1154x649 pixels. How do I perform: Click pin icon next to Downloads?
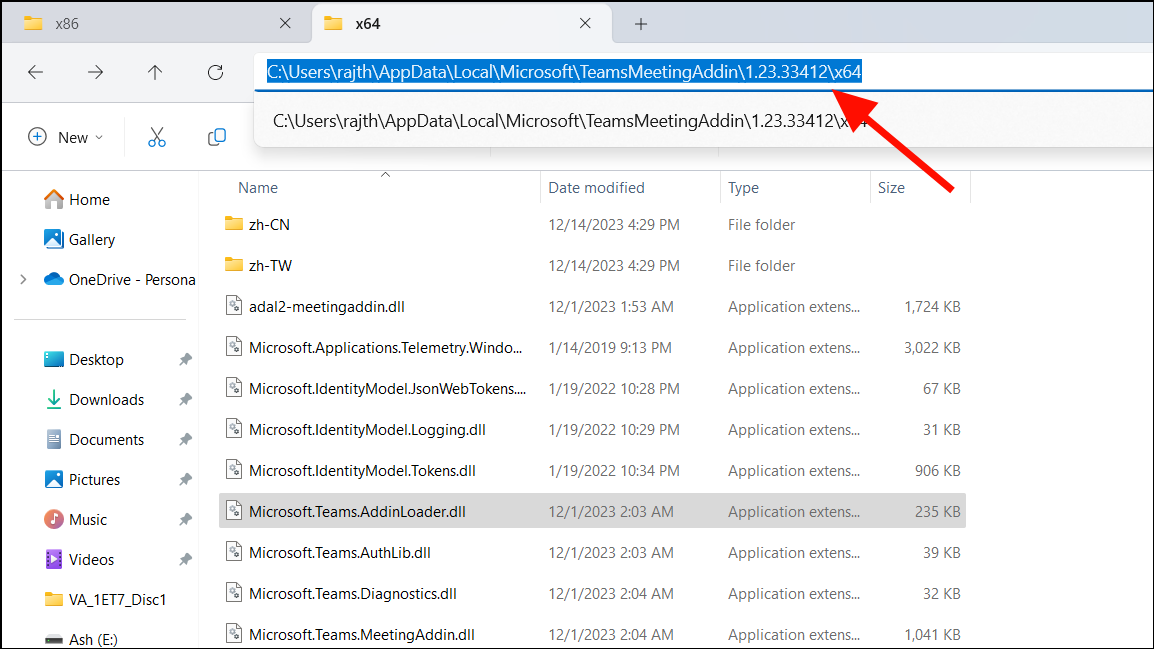[x=185, y=400]
